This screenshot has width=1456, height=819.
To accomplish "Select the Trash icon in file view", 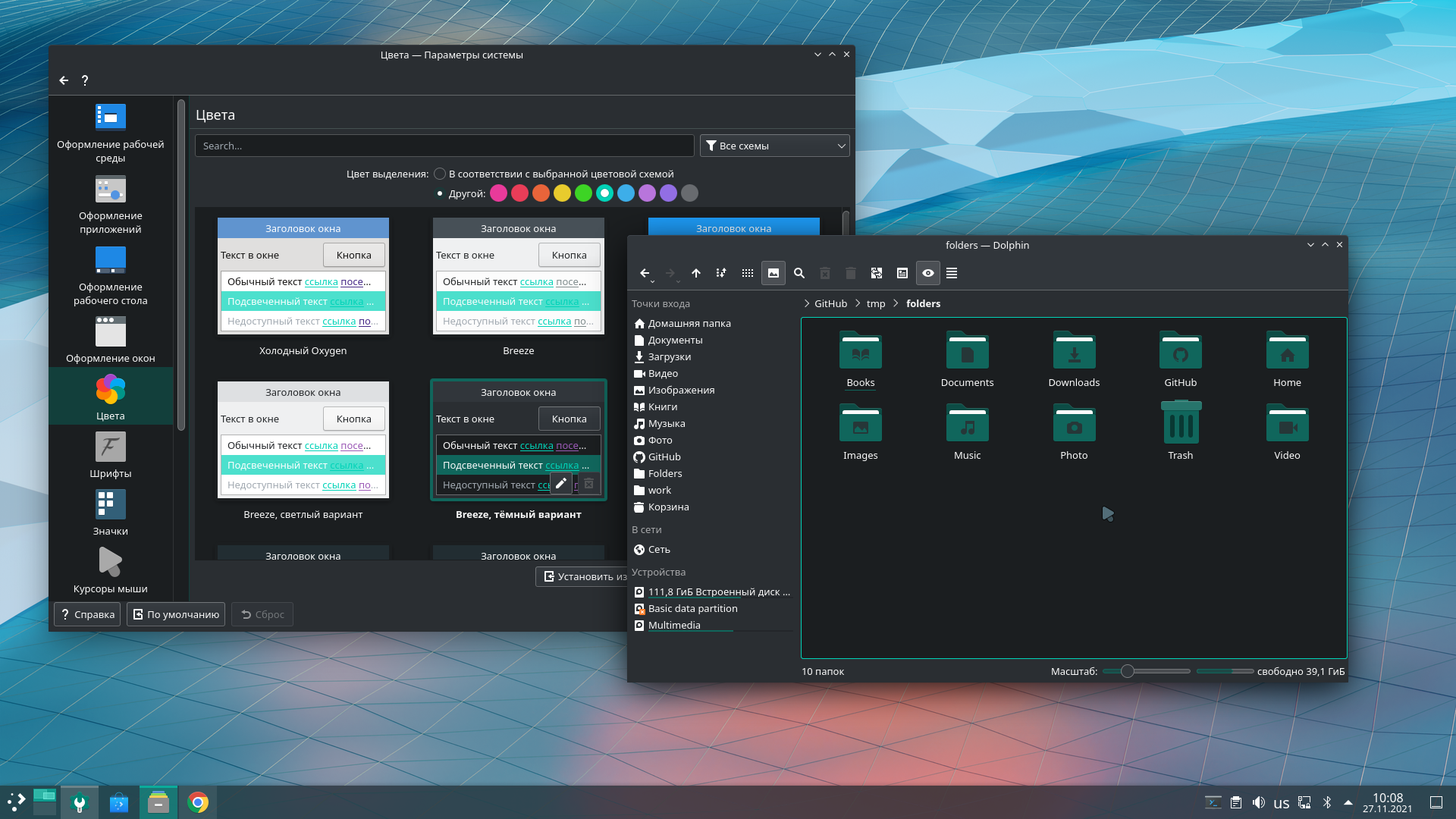I will pos(1181,422).
